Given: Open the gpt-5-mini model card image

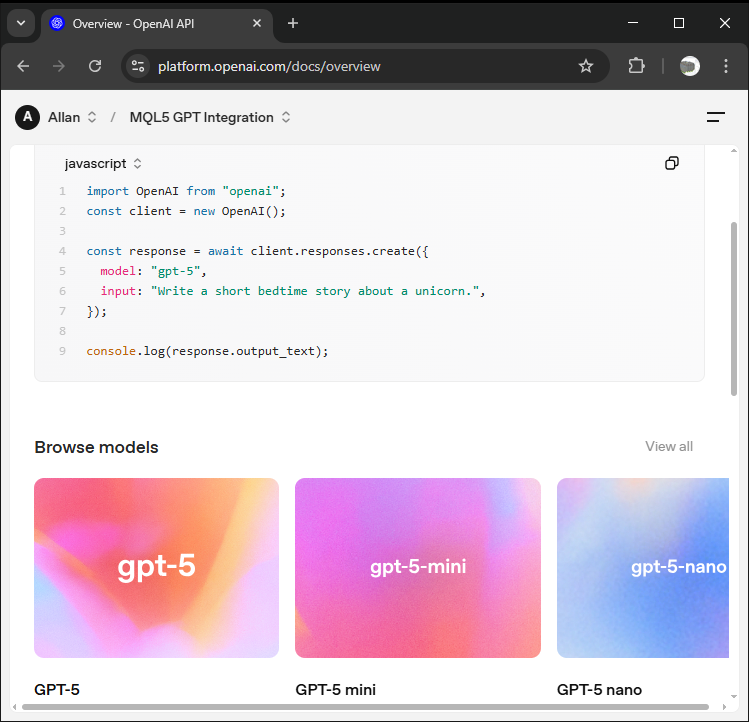Looking at the screenshot, I should [x=417, y=568].
